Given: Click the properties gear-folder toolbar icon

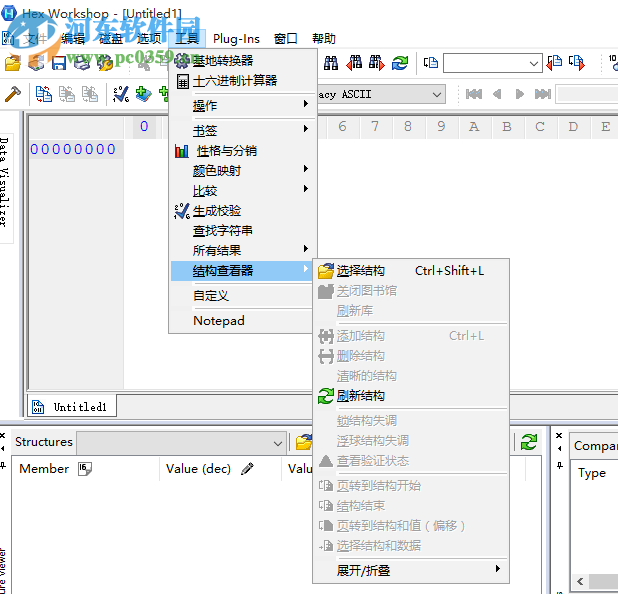Looking at the screenshot, I should point(105,63).
